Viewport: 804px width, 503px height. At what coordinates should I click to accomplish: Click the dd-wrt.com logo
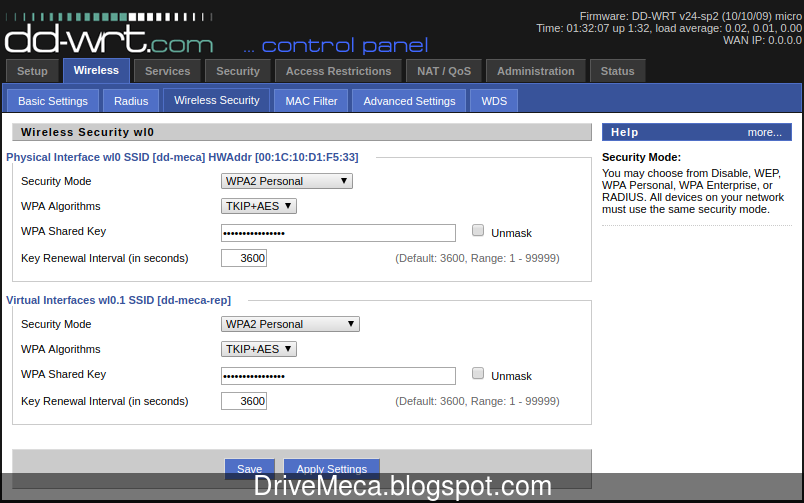109,34
